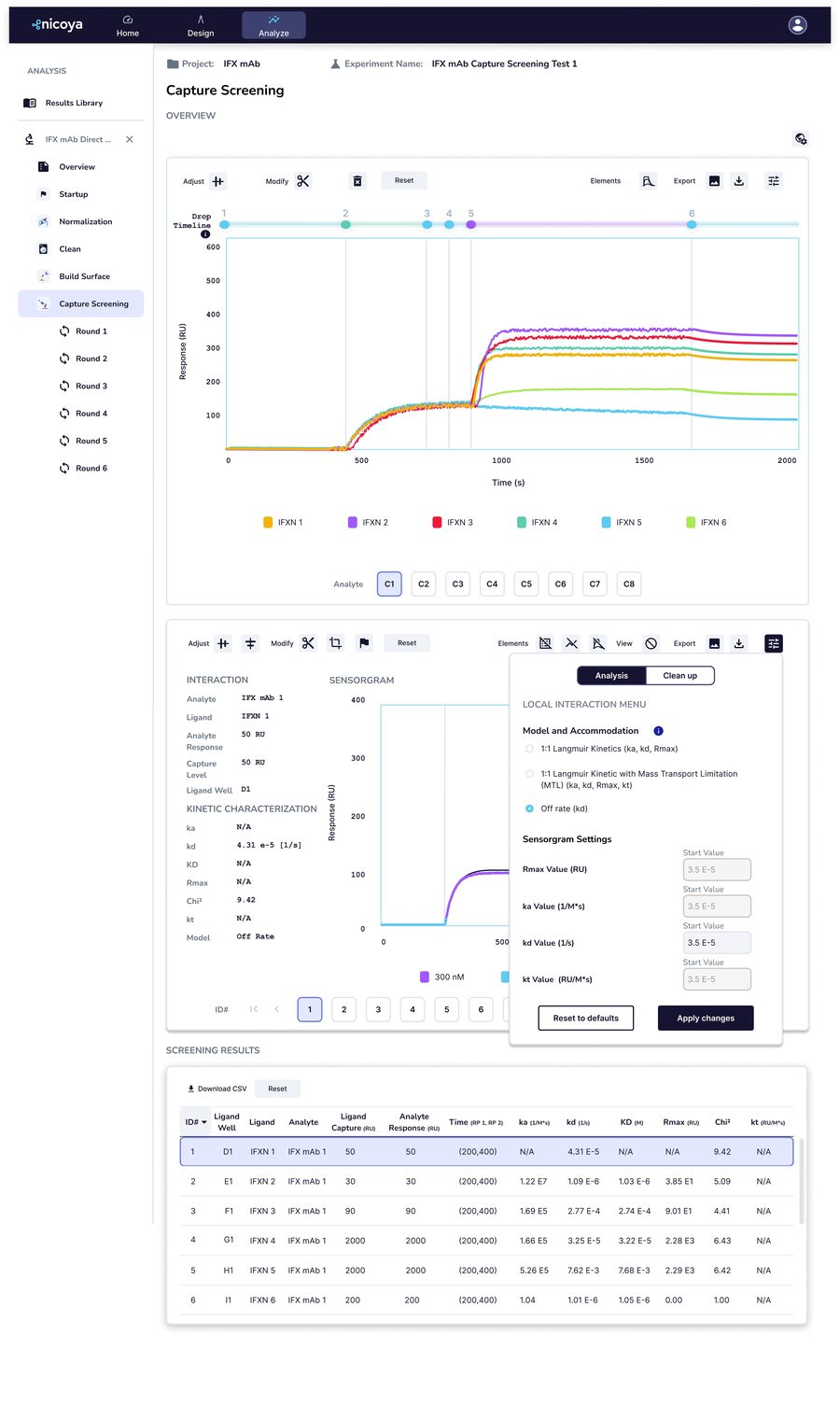The width and height of the screenshot is (840, 1406).
Task: Select Off rate (kd) model
Action: [529, 808]
